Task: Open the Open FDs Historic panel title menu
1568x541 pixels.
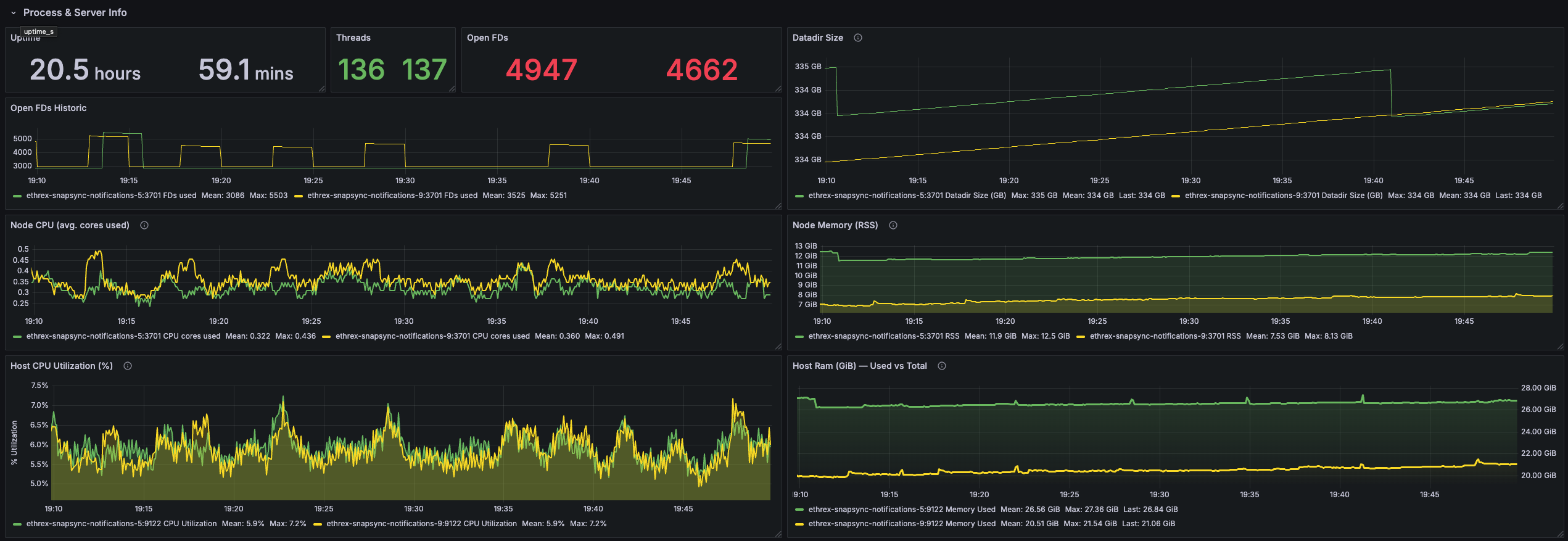Action: click(x=48, y=108)
